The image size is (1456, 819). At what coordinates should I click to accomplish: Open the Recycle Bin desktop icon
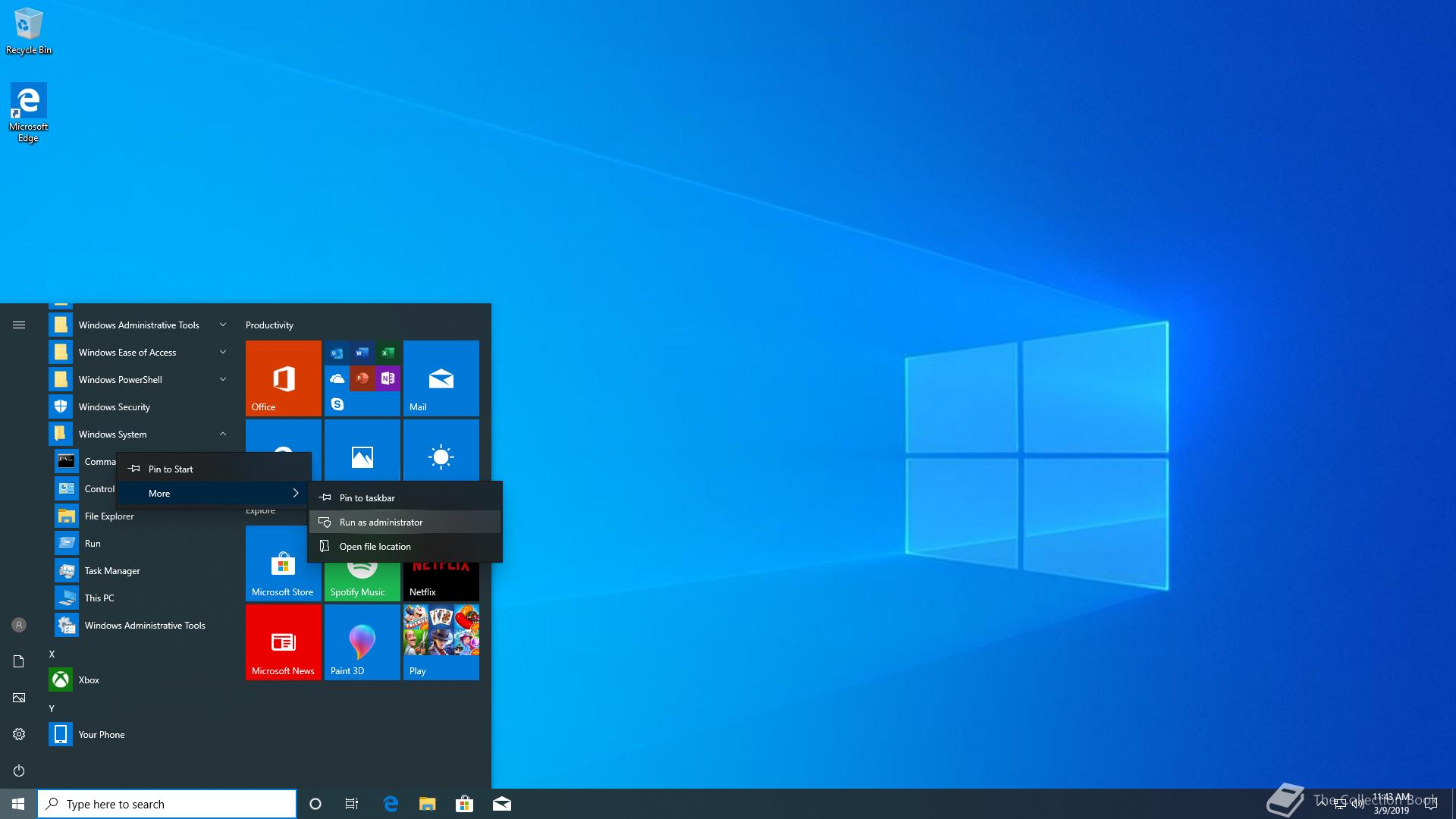click(x=28, y=31)
